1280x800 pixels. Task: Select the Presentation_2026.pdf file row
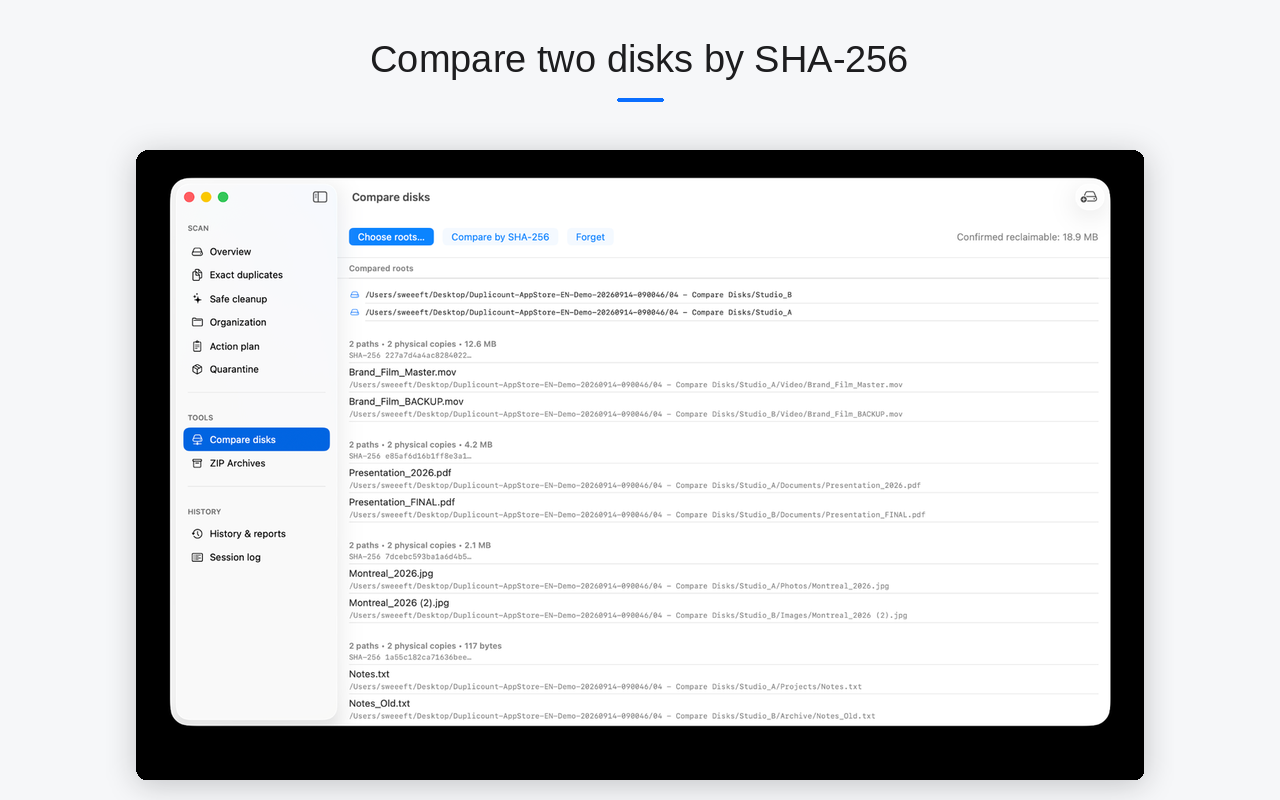point(723,478)
